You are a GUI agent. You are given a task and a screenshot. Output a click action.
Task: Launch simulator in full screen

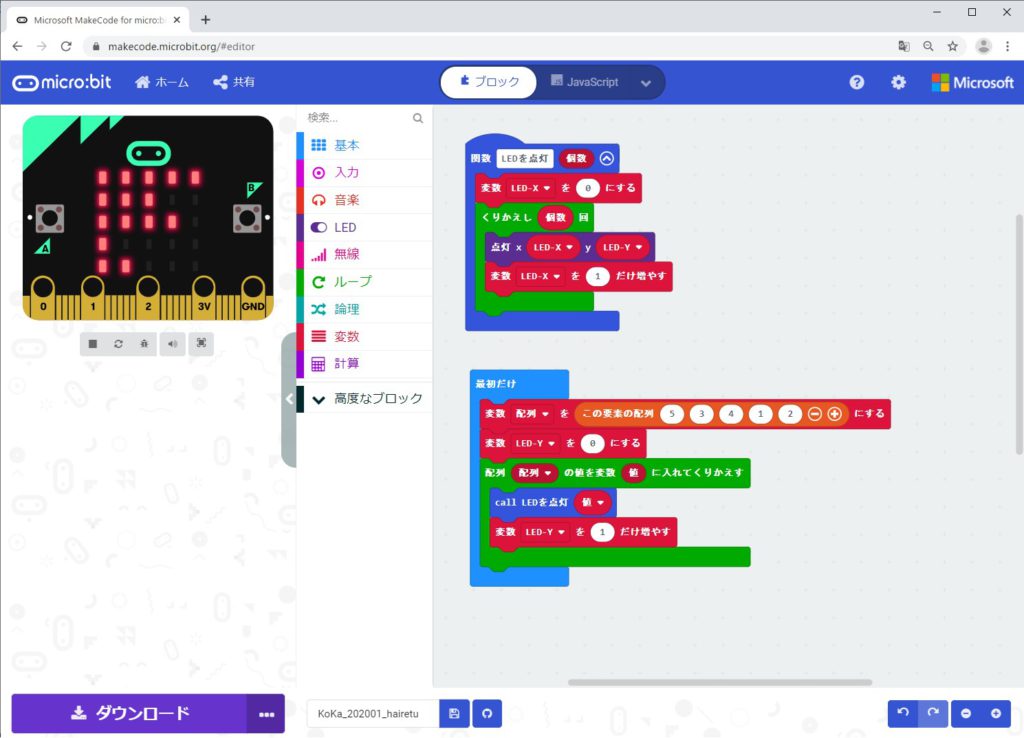(201, 343)
